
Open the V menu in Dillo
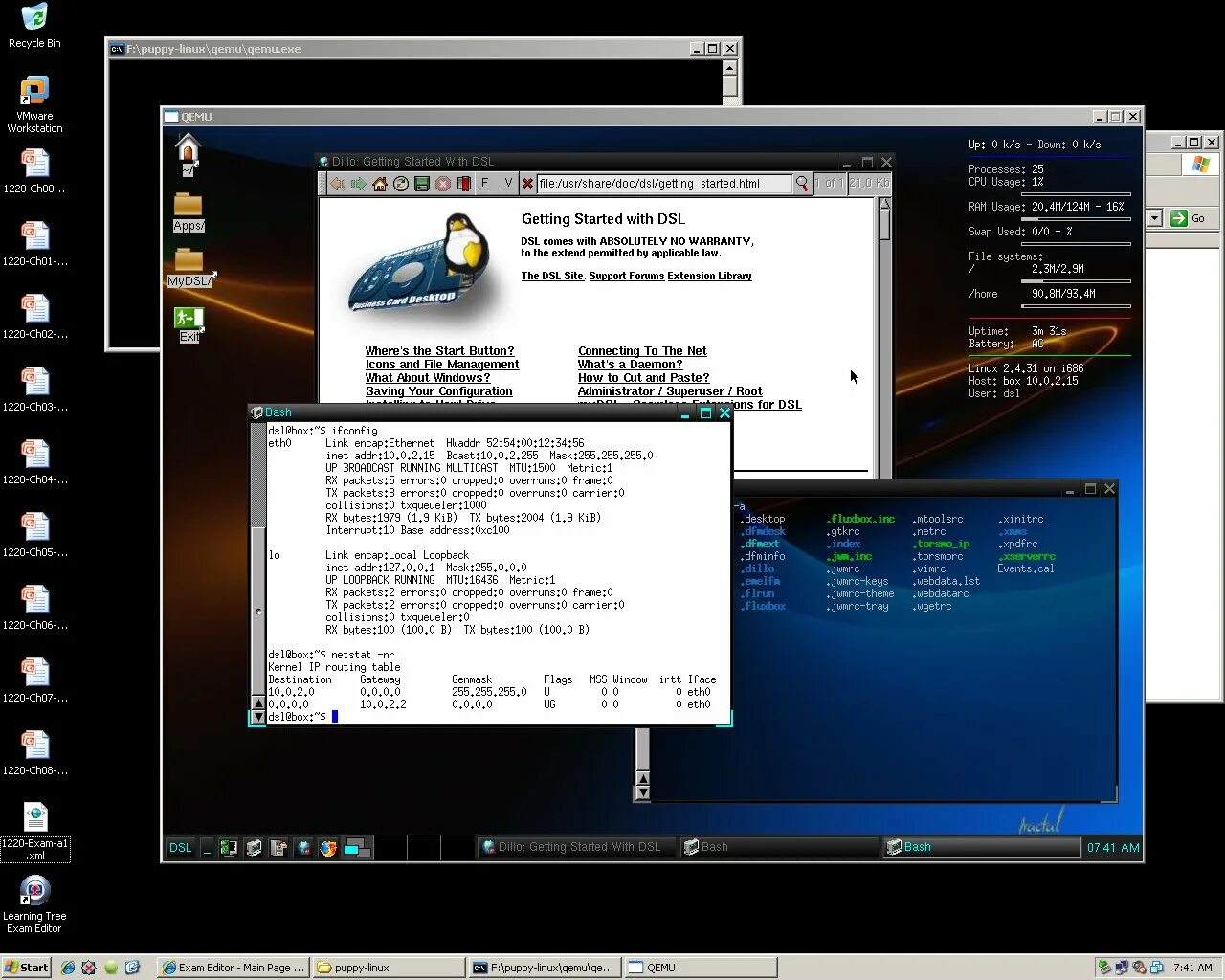pyautogui.click(x=508, y=184)
